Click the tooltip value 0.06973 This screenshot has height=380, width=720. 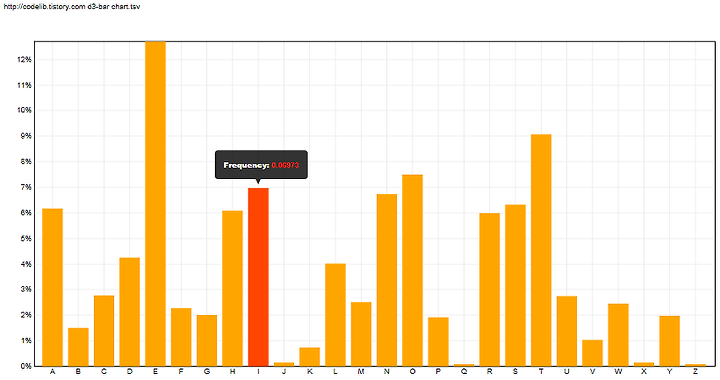[285, 165]
